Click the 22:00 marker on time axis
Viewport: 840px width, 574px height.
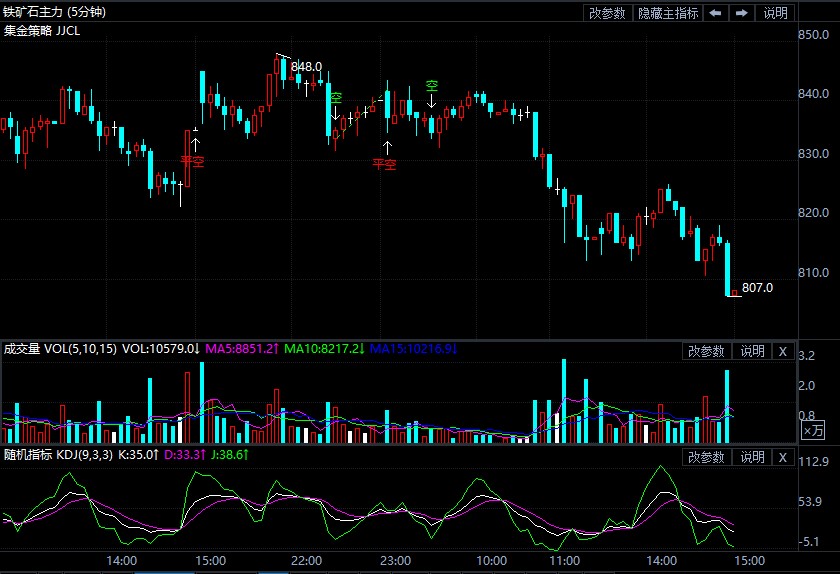pos(306,561)
